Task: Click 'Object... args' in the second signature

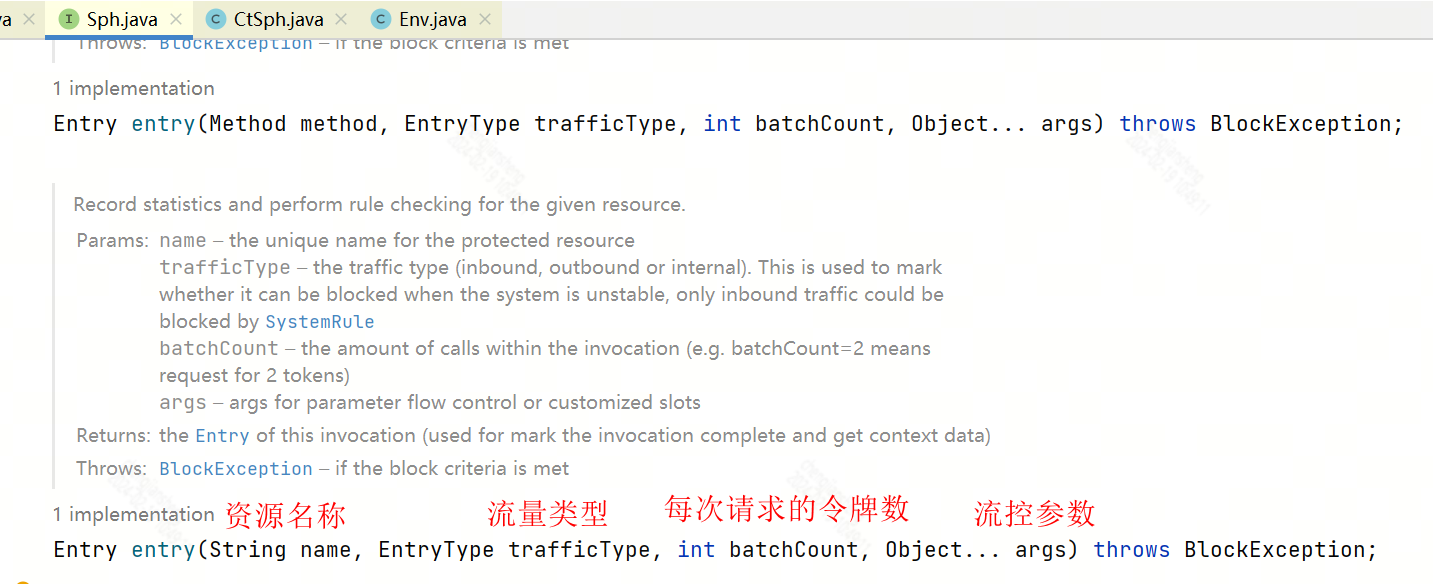Action: (976, 550)
